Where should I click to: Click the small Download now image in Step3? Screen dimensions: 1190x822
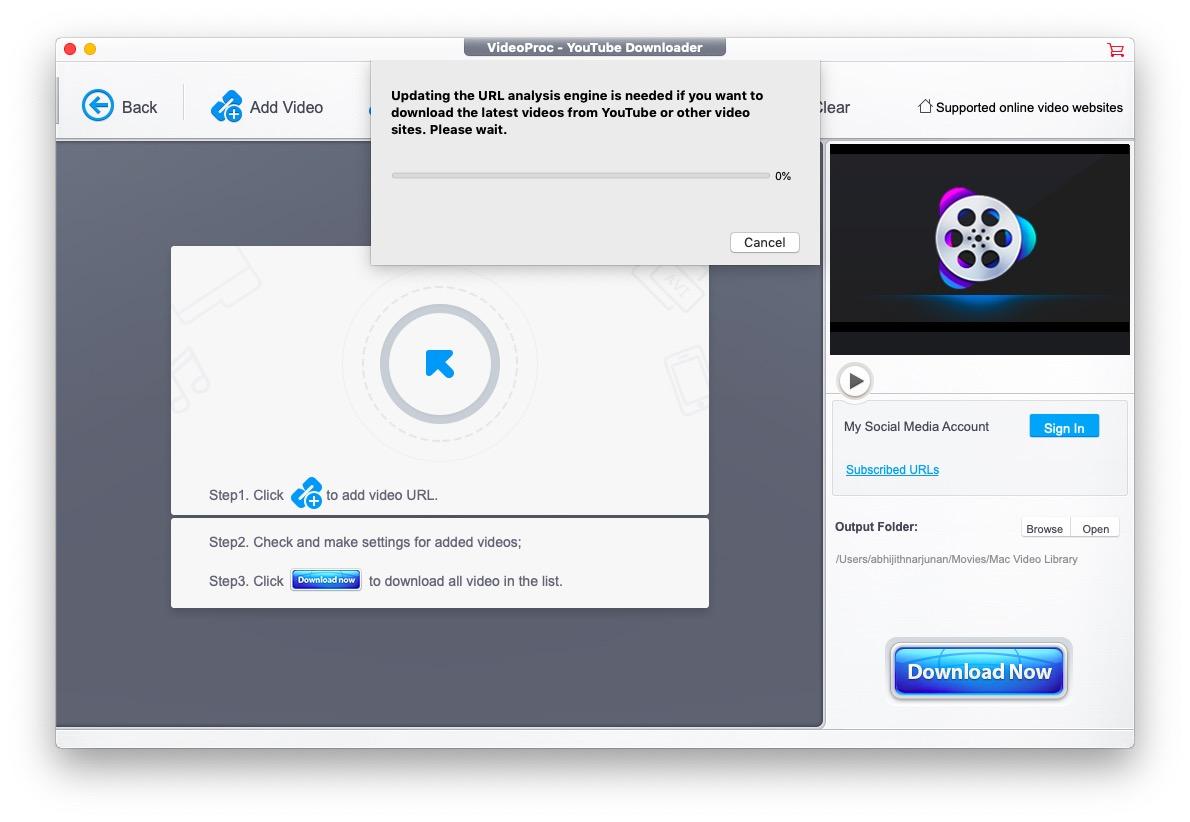pyautogui.click(x=326, y=580)
